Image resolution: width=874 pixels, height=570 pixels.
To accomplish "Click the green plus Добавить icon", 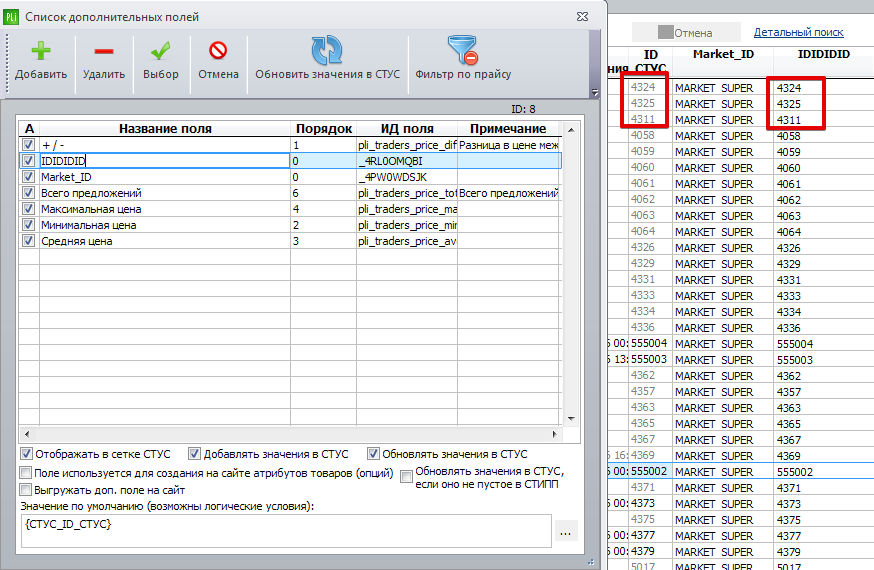I will click(x=41, y=51).
